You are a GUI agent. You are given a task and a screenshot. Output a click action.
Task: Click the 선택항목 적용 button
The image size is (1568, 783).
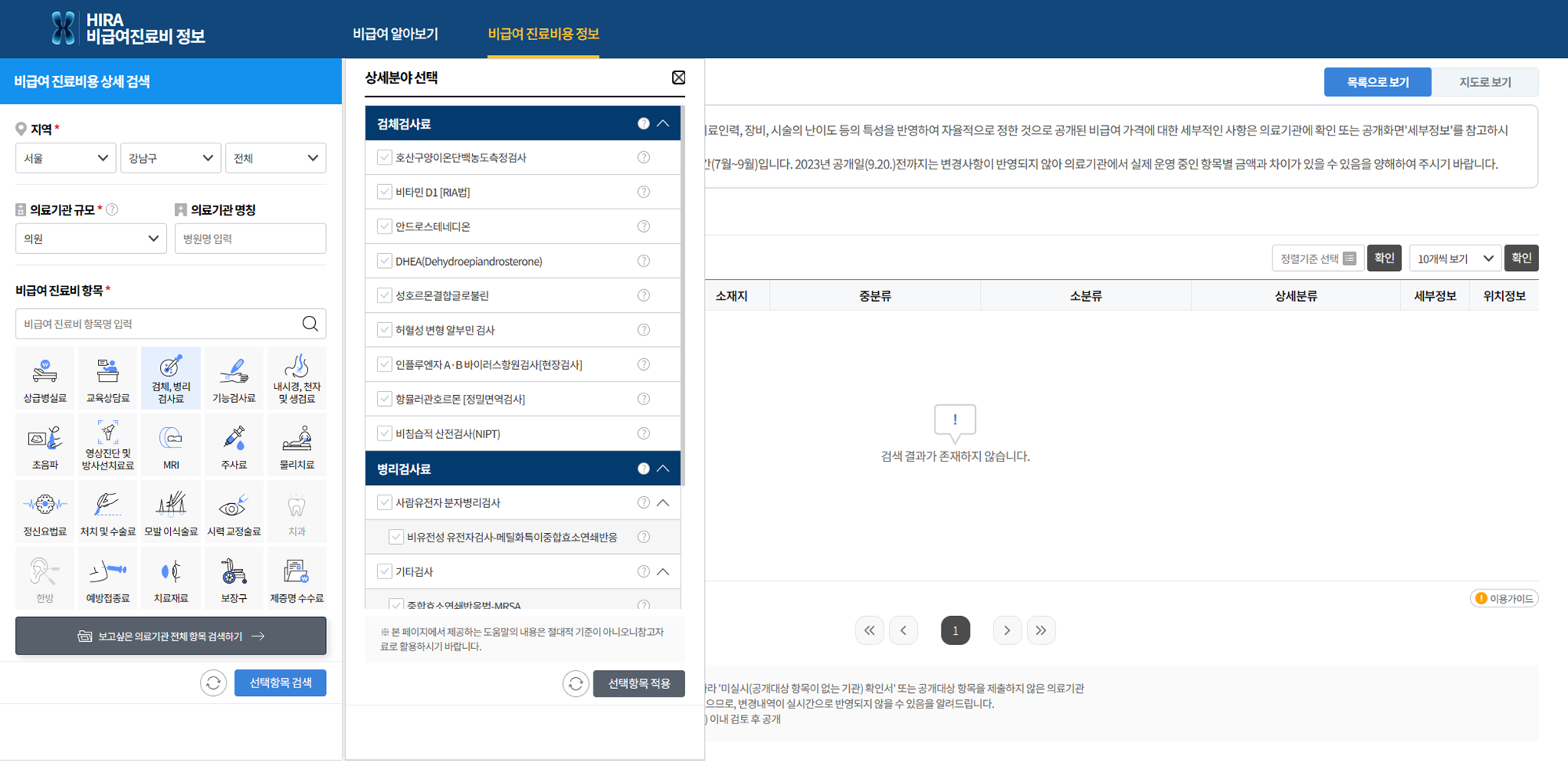(638, 683)
